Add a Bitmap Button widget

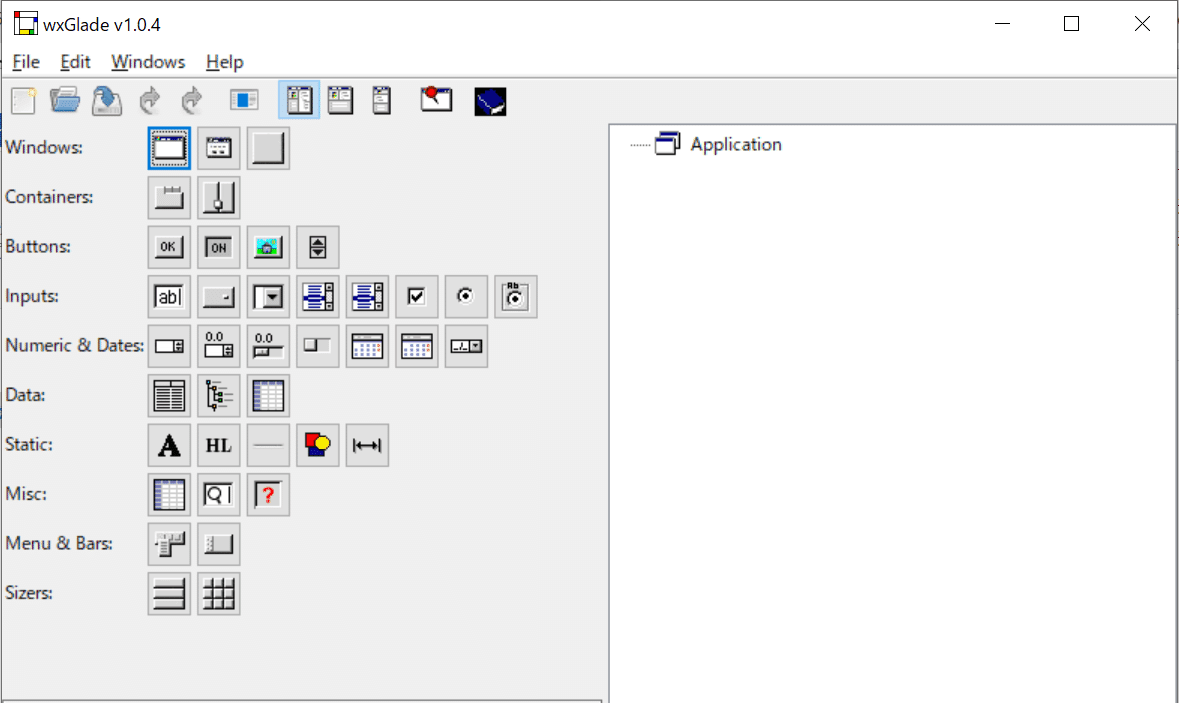click(x=268, y=247)
